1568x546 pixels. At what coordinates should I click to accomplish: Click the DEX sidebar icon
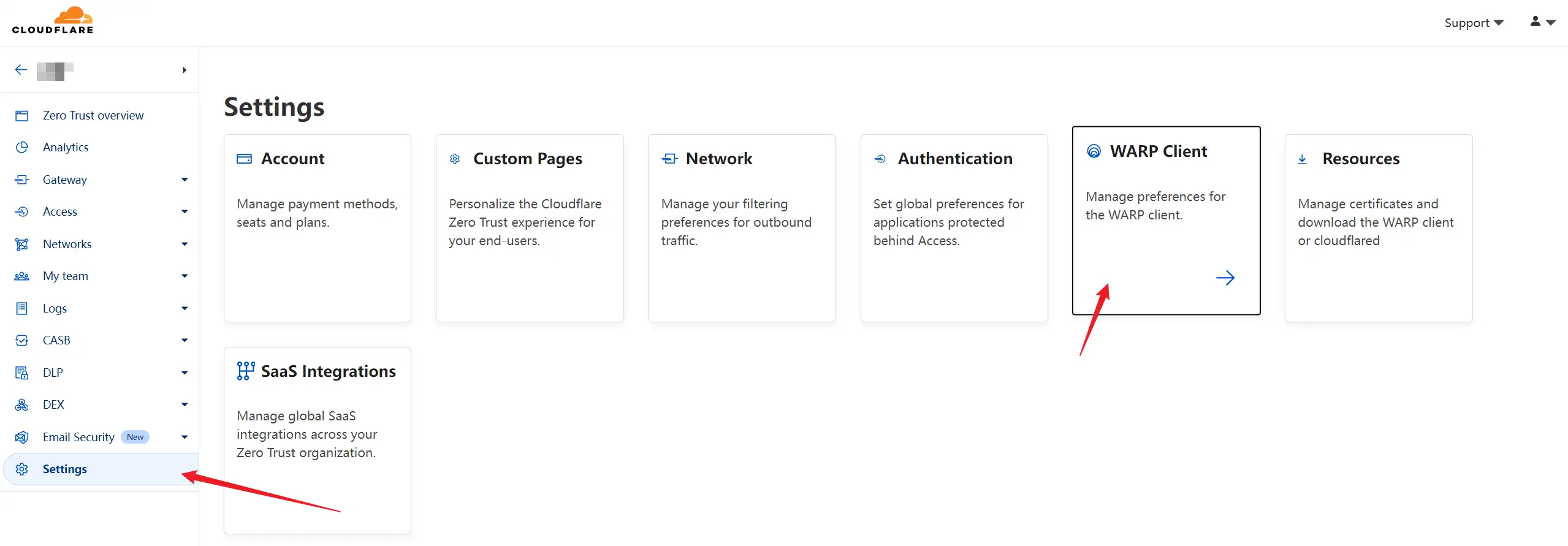pos(22,405)
